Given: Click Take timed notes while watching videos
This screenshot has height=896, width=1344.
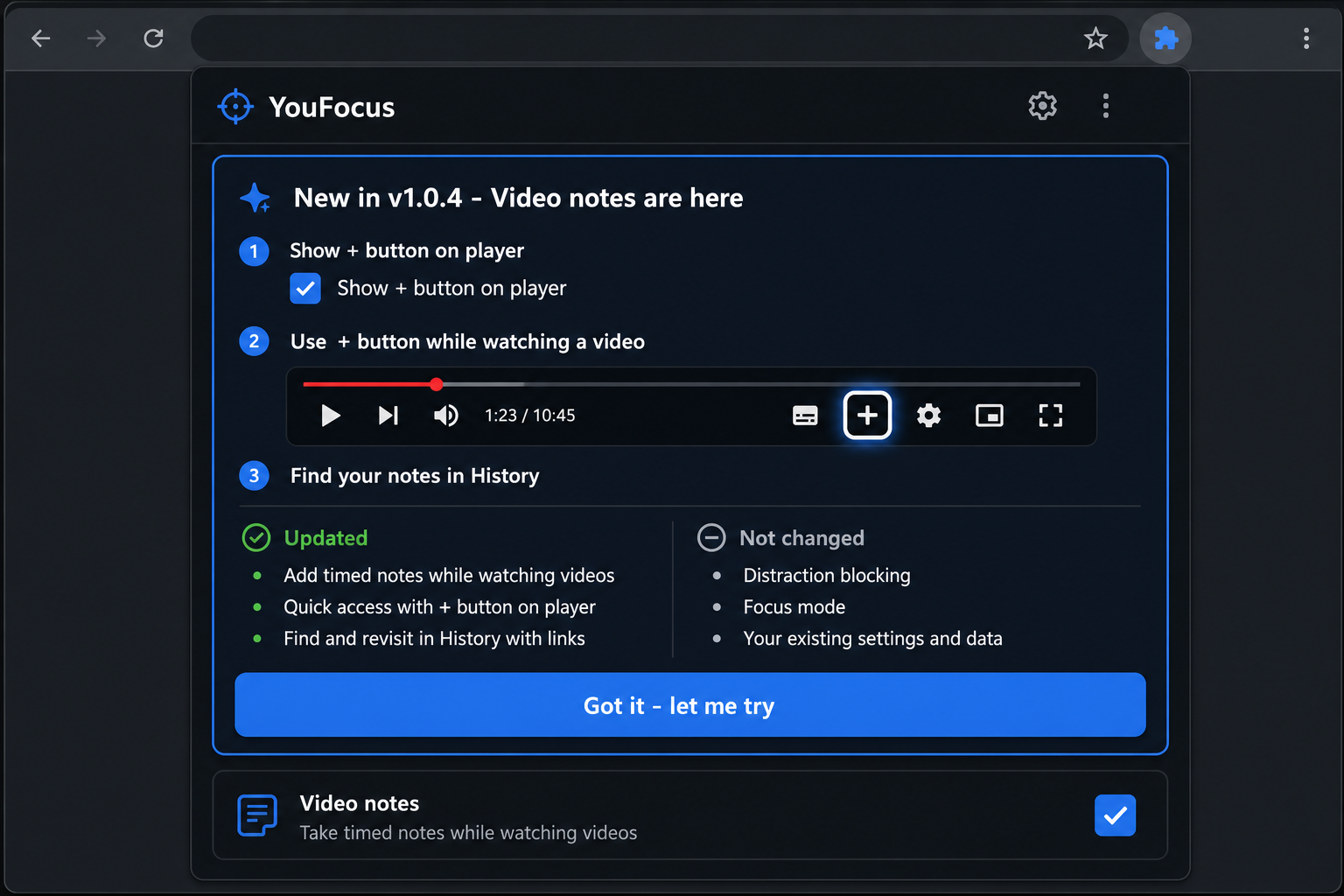Looking at the screenshot, I should pyautogui.click(x=468, y=833).
